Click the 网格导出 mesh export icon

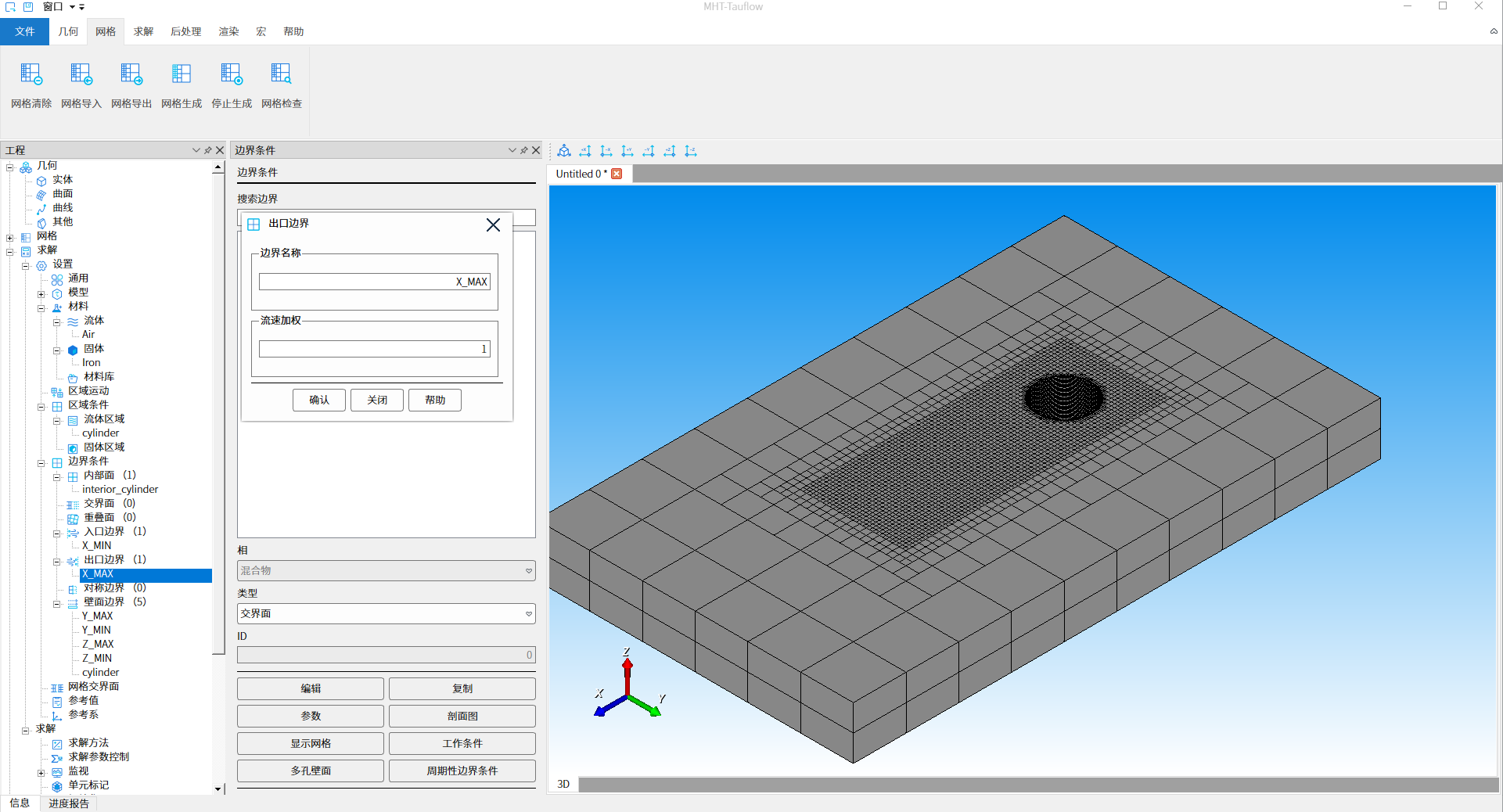pyautogui.click(x=131, y=74)
